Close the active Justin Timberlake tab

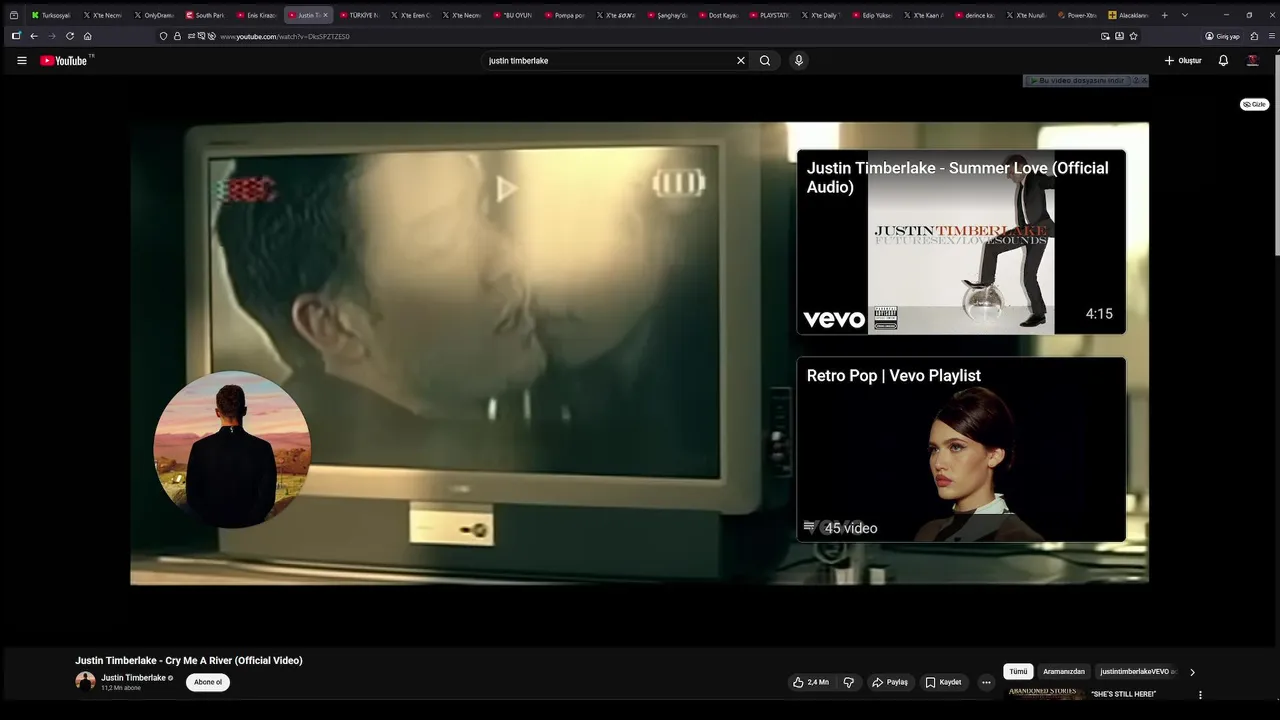(325, 15)
